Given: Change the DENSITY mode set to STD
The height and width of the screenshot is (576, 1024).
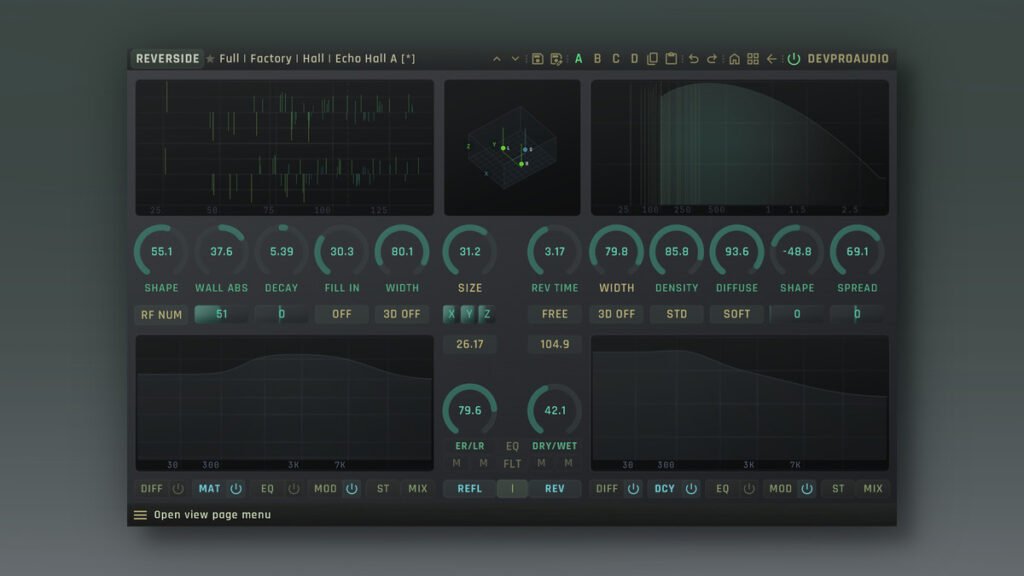Looking at the screenshot, I should coord(677,314).
